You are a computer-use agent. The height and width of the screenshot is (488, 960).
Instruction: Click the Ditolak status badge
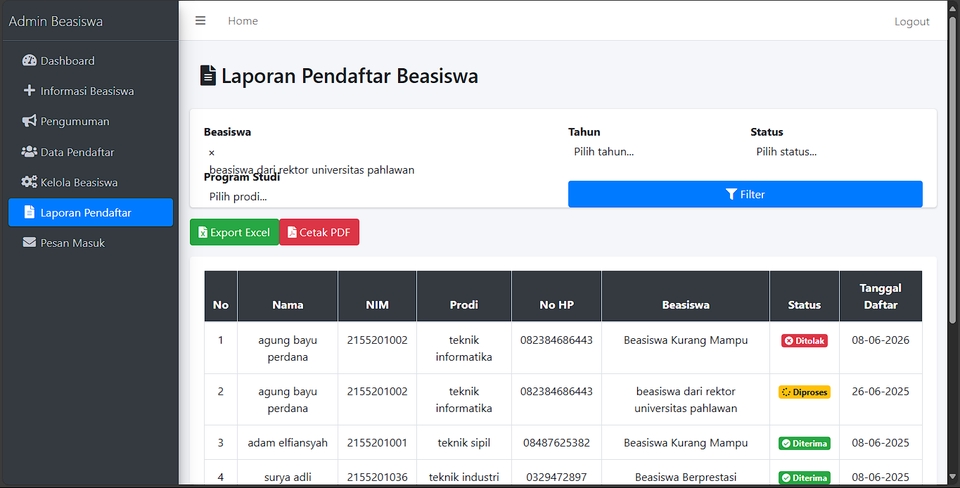point(804,341)
